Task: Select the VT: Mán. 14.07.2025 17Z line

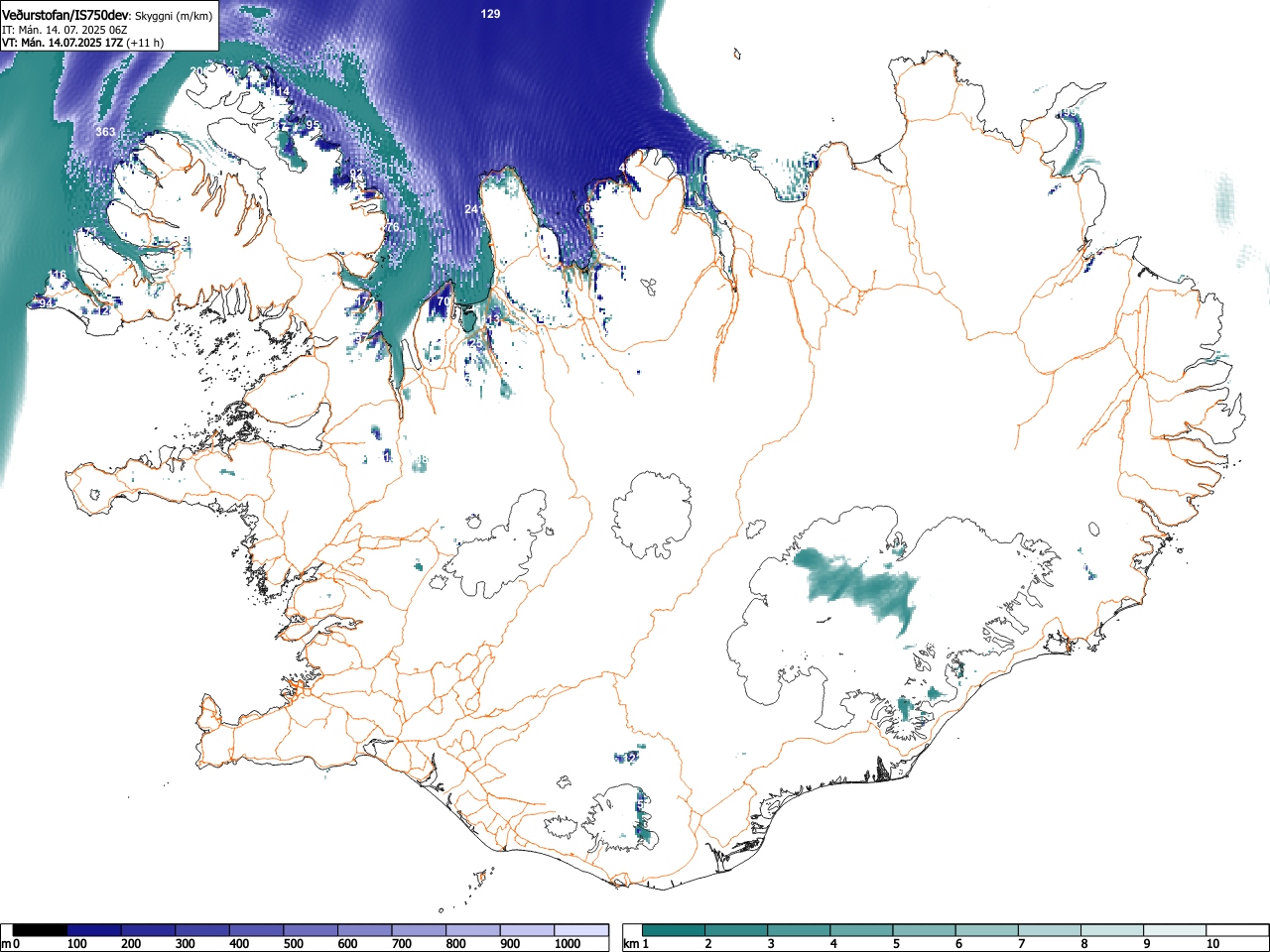Action: [x=62, y=43]
